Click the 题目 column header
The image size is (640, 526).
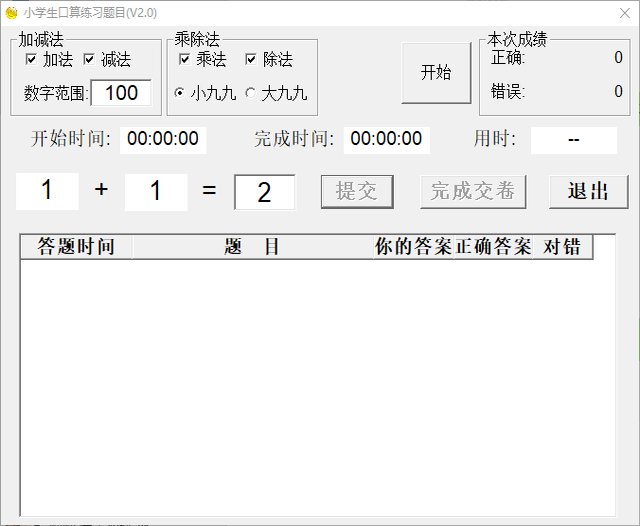tap(253, 246)
